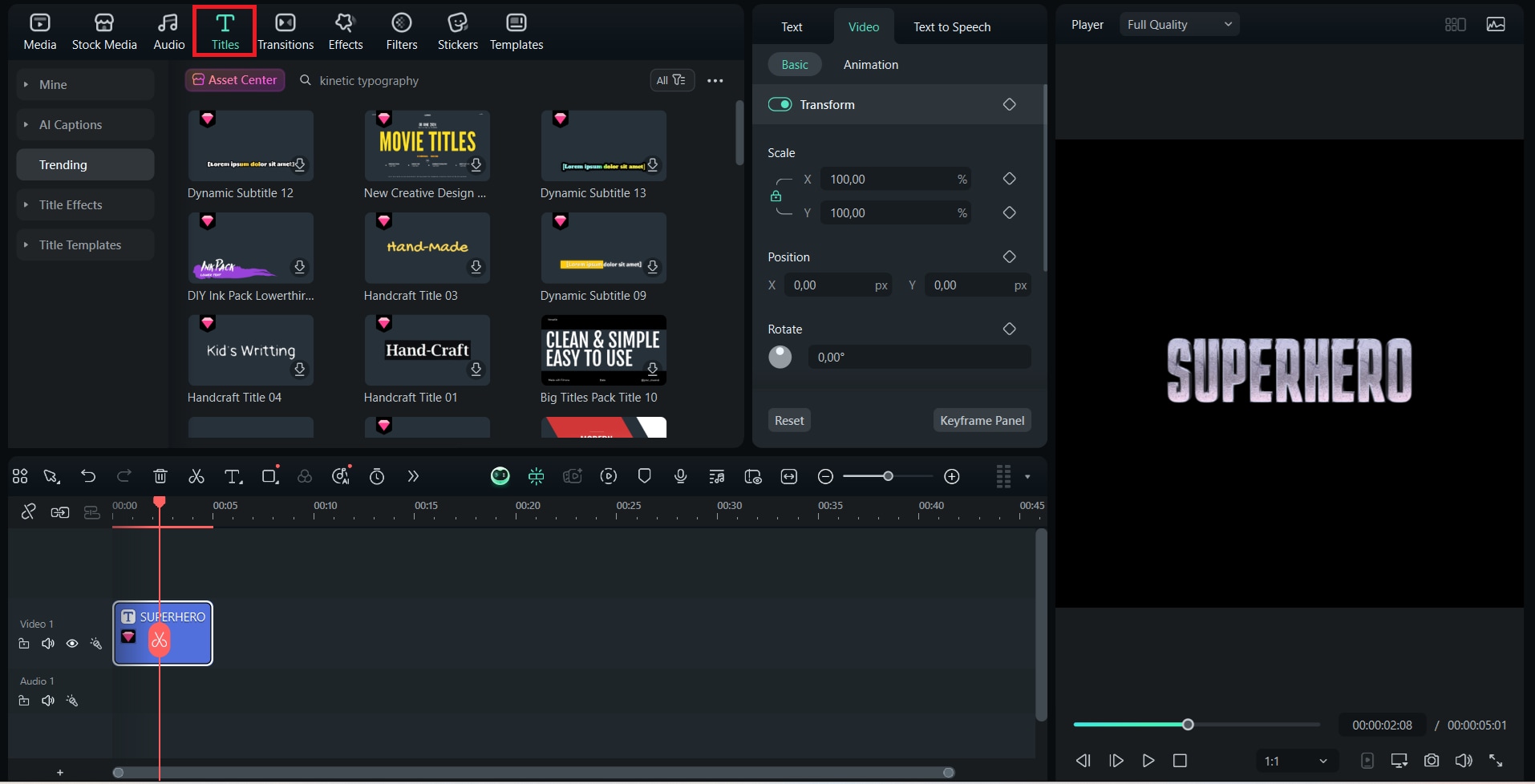
Task: Click the Speed timer icon
Action: (x=377, y=476)
